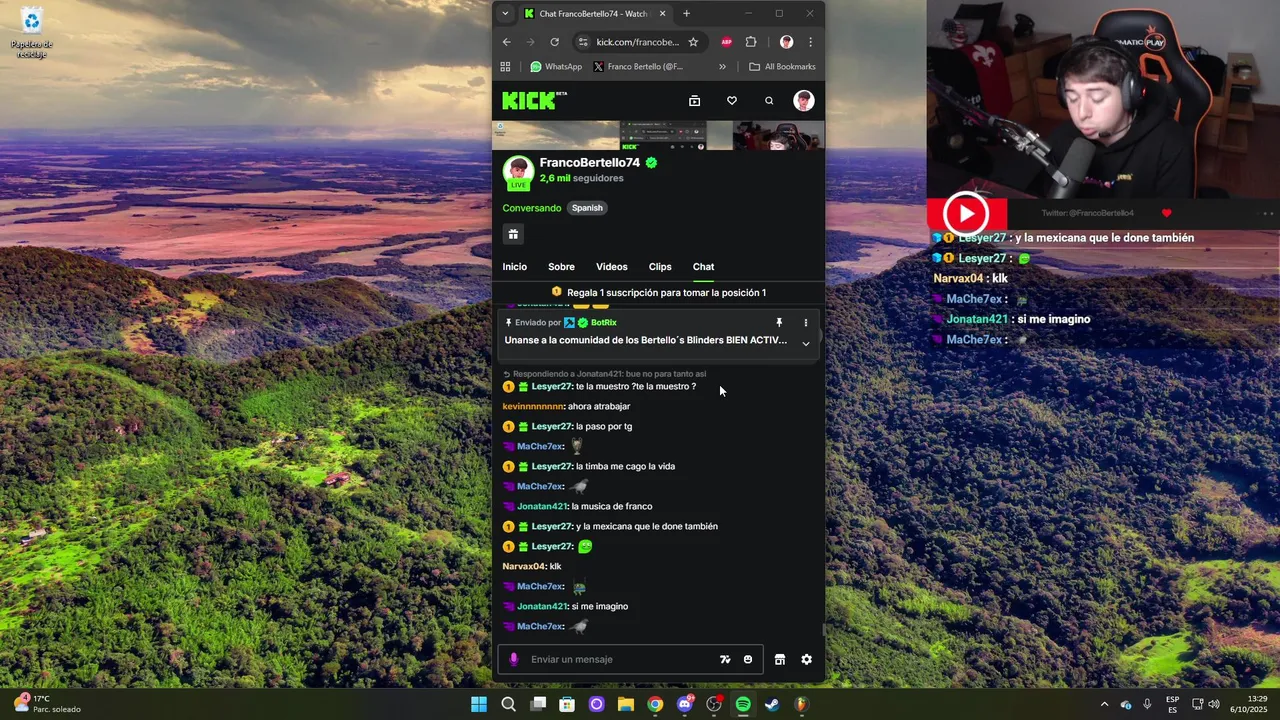
Task: Click the stream preview thumbnail banner
Action: pos(658,136)
